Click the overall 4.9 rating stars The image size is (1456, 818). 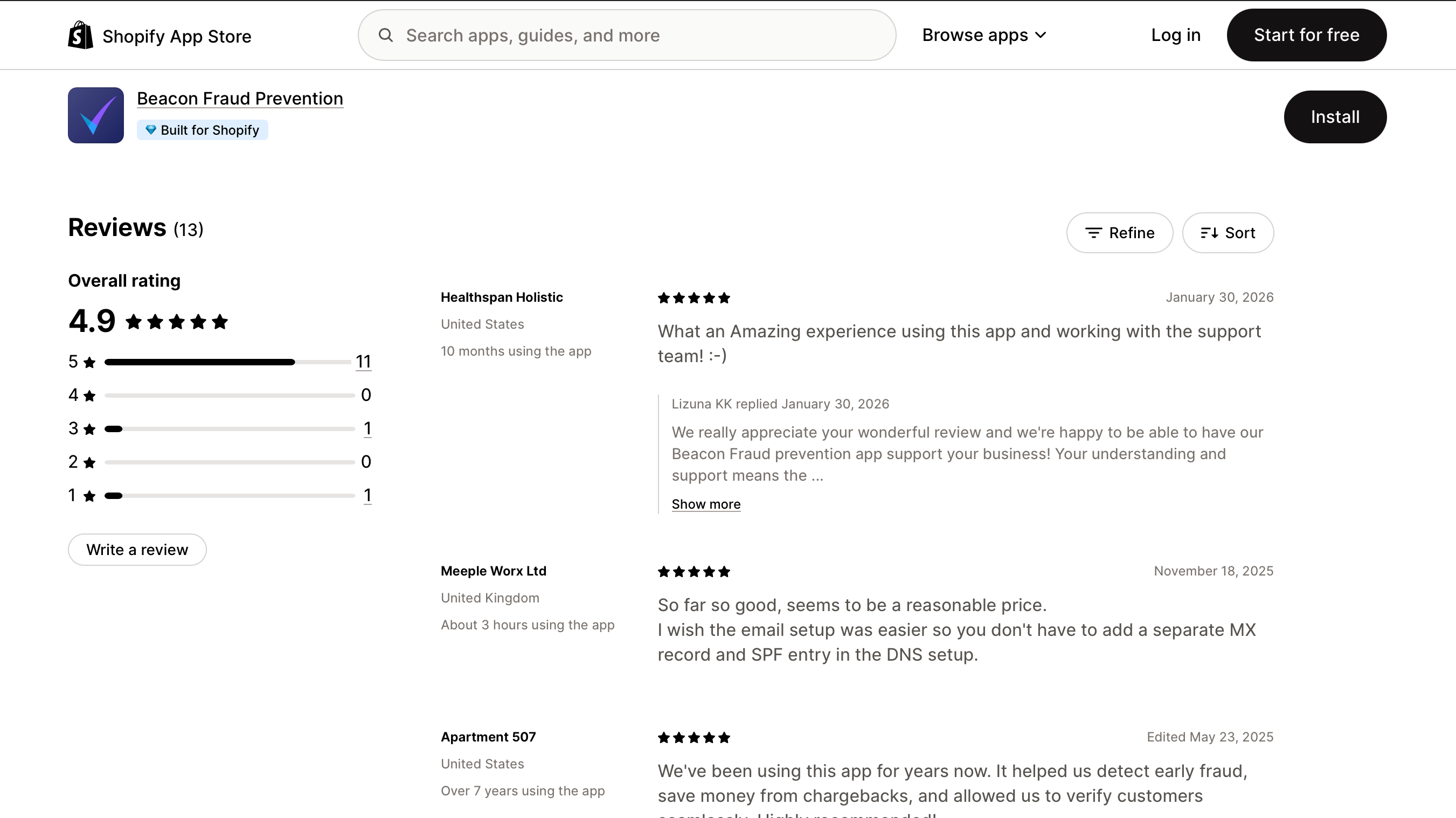[x=176, y=322]
